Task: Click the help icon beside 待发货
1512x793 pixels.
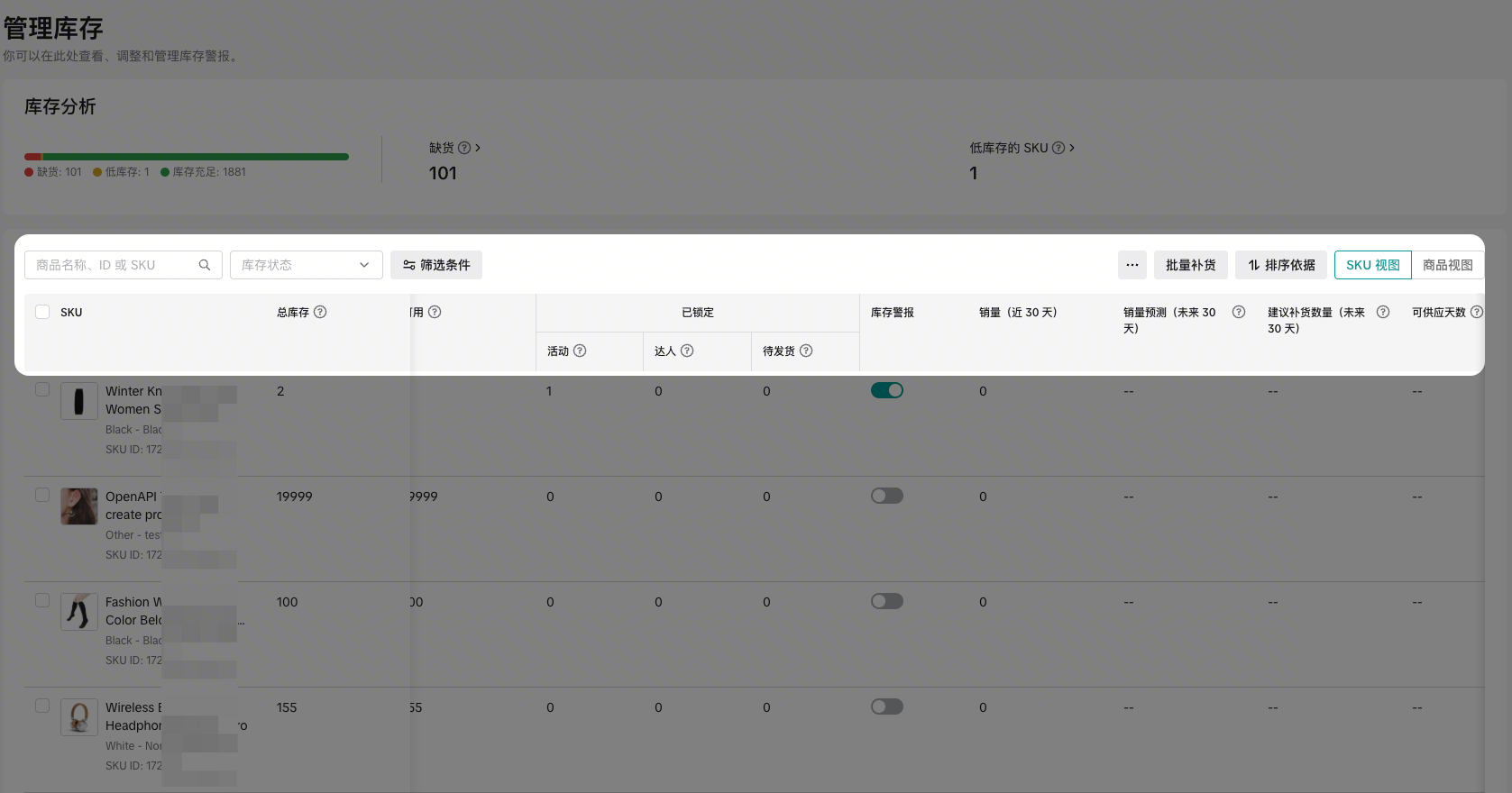Action: pos(806,351)
